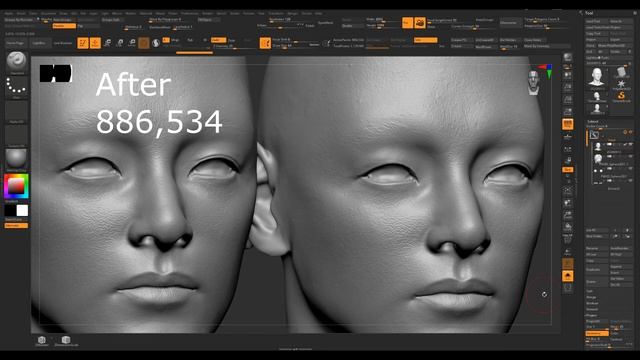Collapse the Project section in Subtool

click(591, 315)
